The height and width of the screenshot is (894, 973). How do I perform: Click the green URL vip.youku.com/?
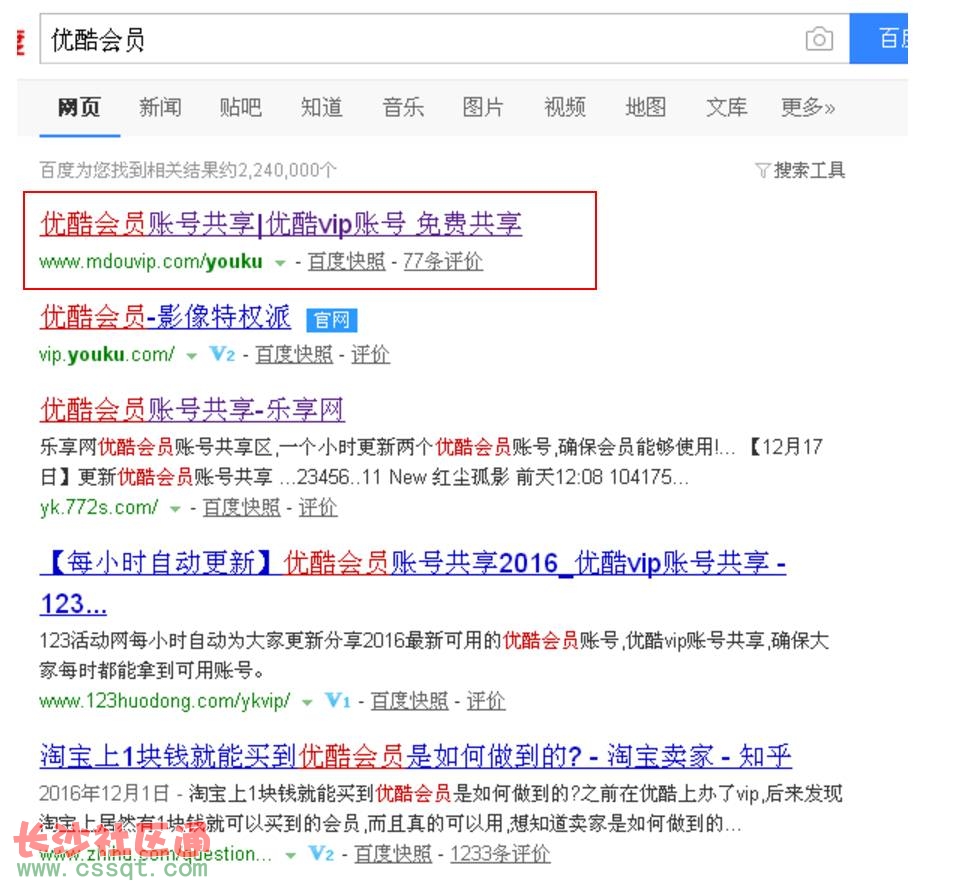[x=107, y=354]
